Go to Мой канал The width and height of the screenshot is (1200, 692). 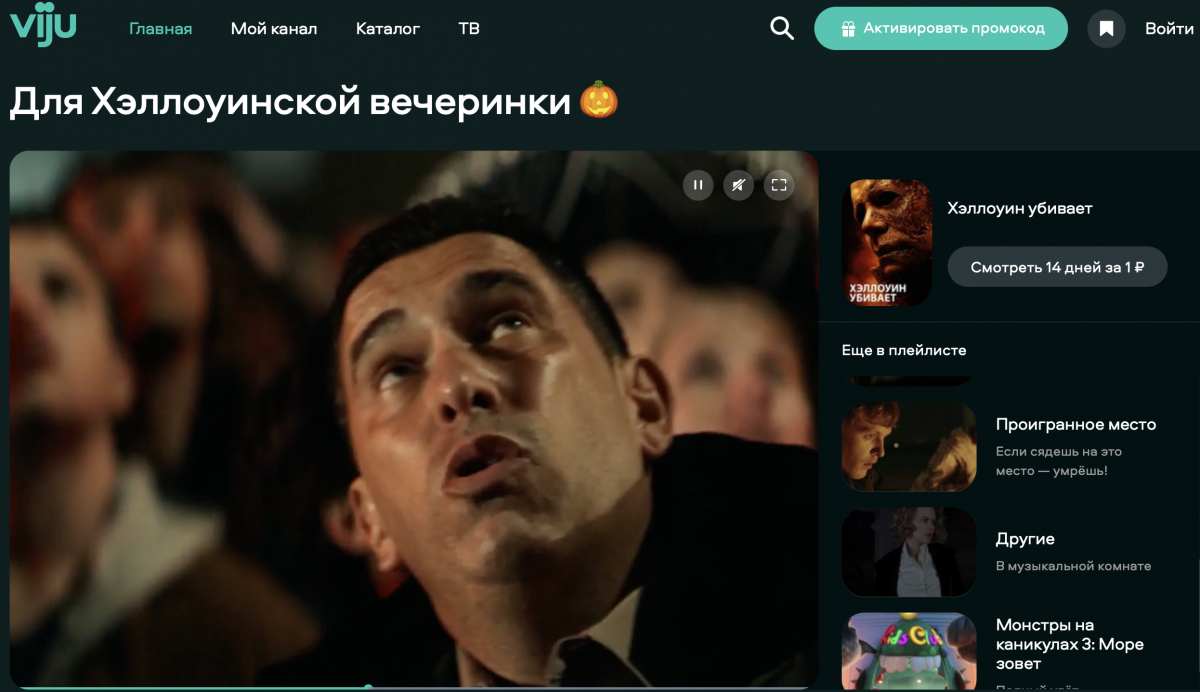pyautogui.click(x=273, y=29)
